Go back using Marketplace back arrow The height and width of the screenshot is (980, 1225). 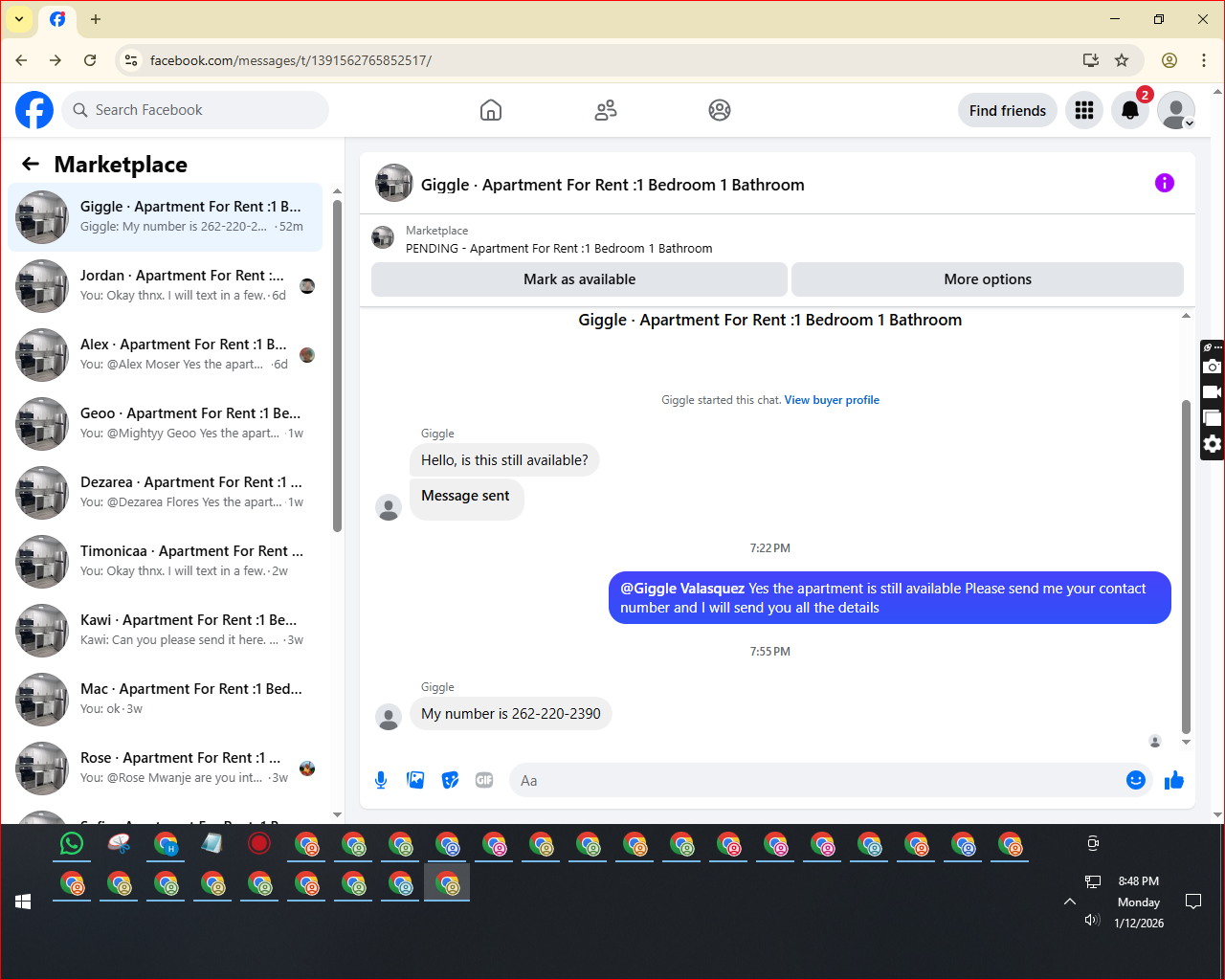31,164
